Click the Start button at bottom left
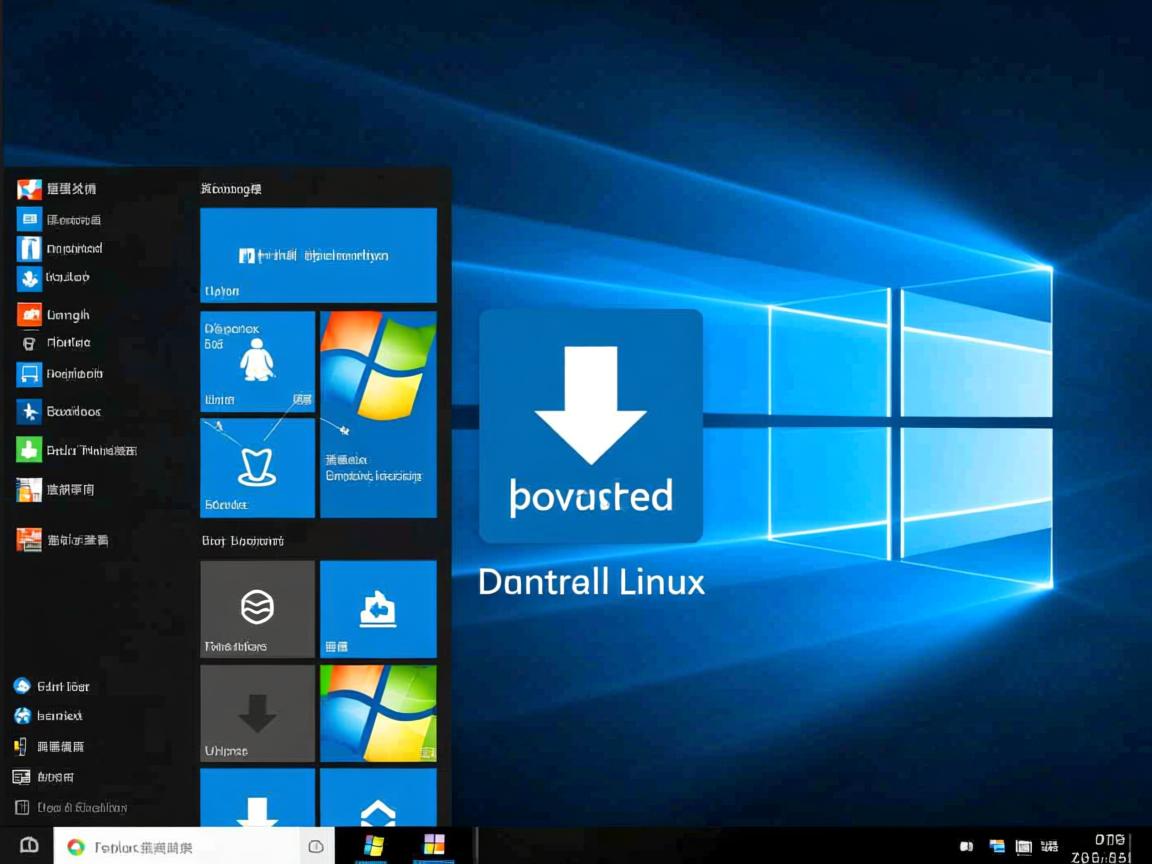 (29, 846)
